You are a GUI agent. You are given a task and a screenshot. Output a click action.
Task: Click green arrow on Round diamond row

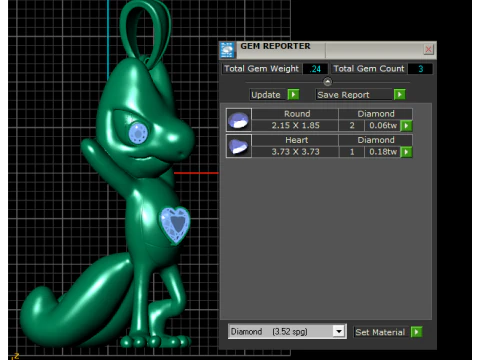tap(406, 126)
